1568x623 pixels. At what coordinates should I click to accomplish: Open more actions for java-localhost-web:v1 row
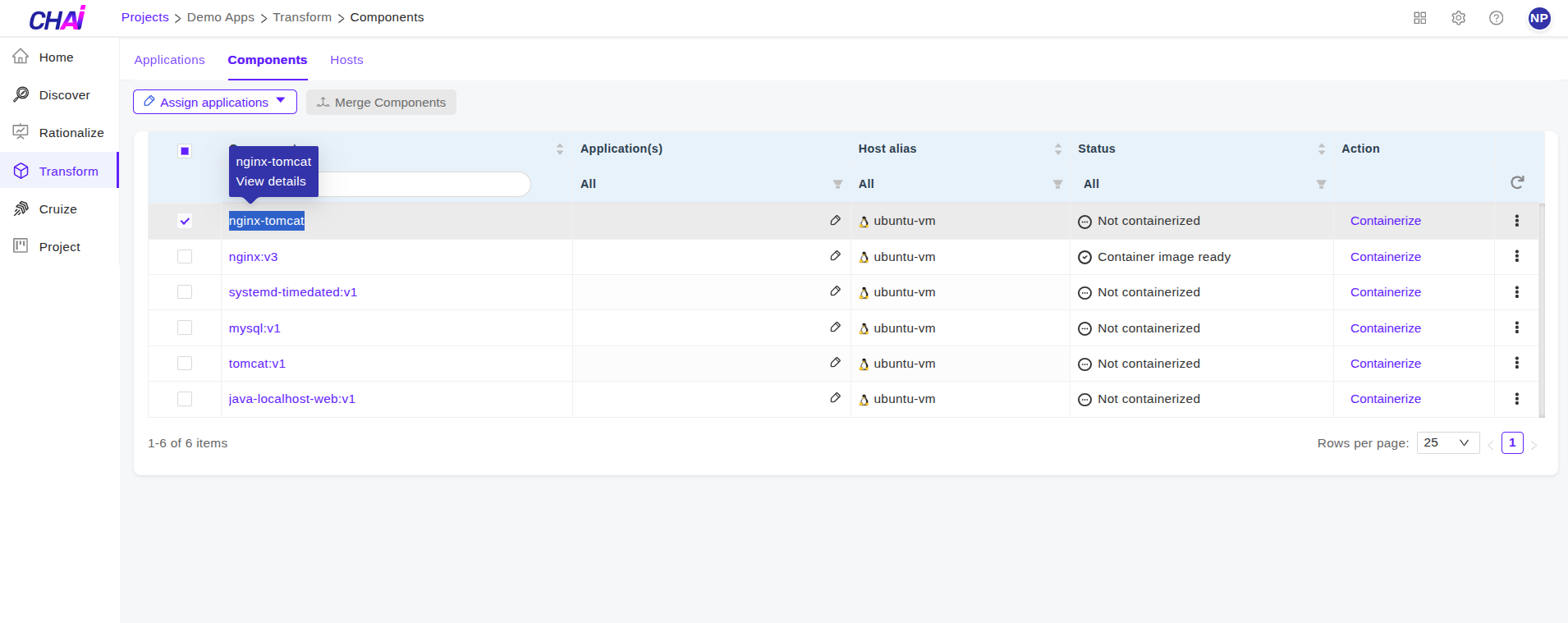click(x=1516, y=399)
